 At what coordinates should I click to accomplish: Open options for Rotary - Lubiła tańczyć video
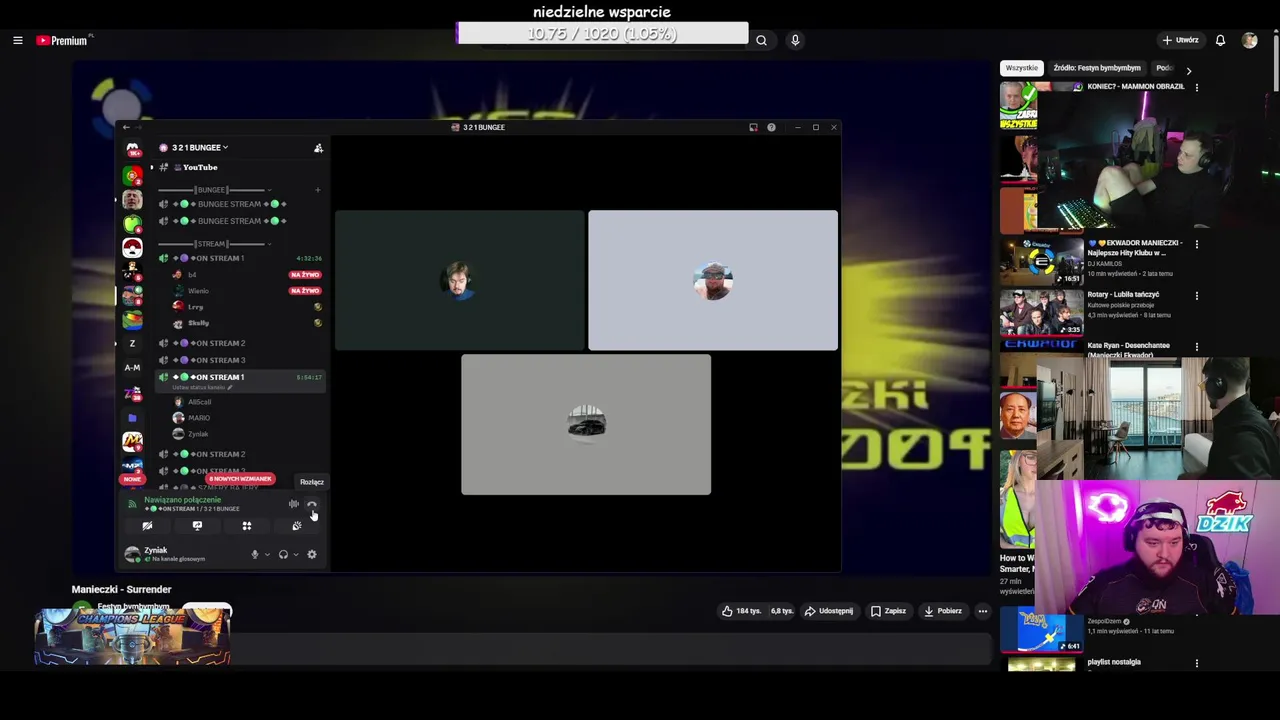coord(1197,296)
